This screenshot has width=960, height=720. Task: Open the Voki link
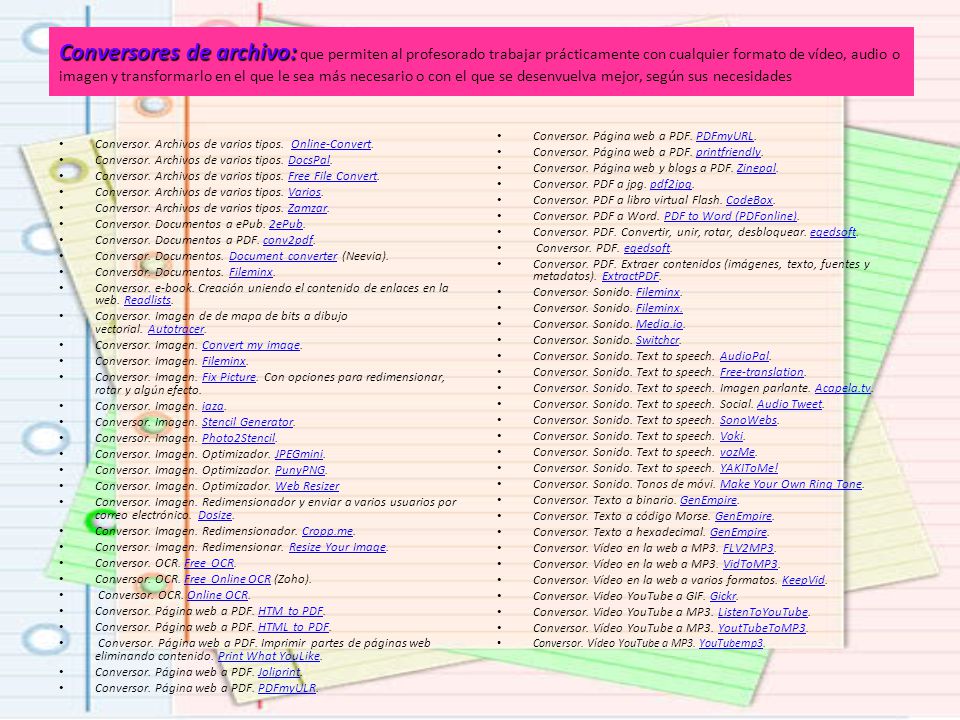(x=731, y=436)
